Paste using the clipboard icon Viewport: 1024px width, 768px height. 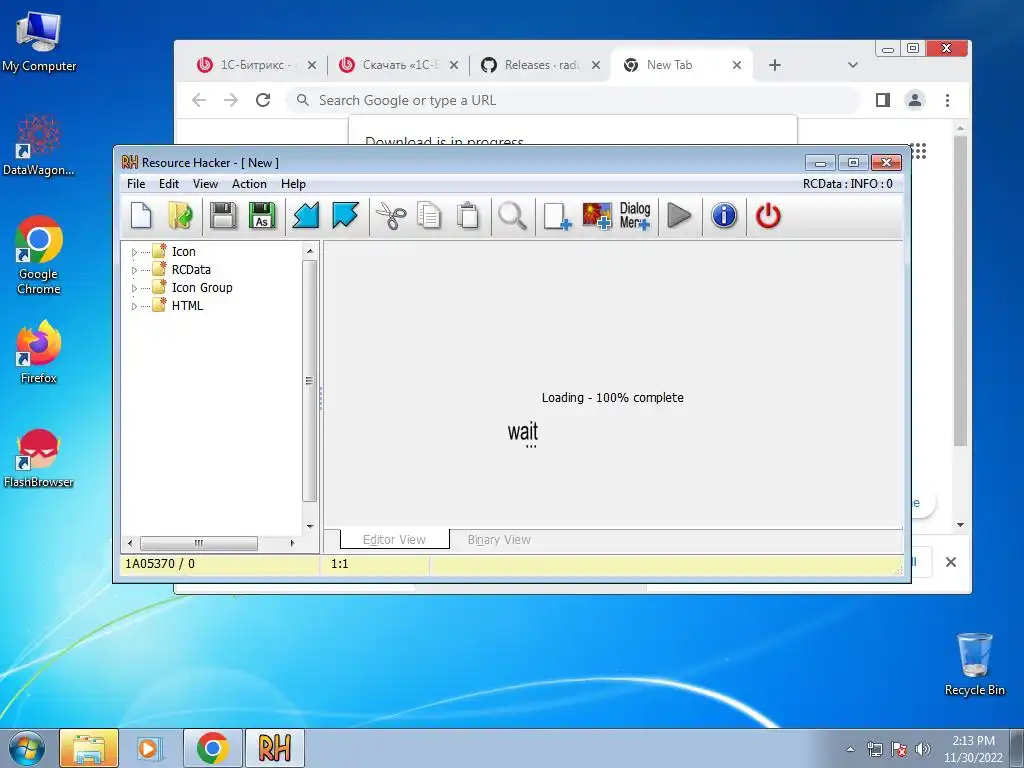coord(468,216)
